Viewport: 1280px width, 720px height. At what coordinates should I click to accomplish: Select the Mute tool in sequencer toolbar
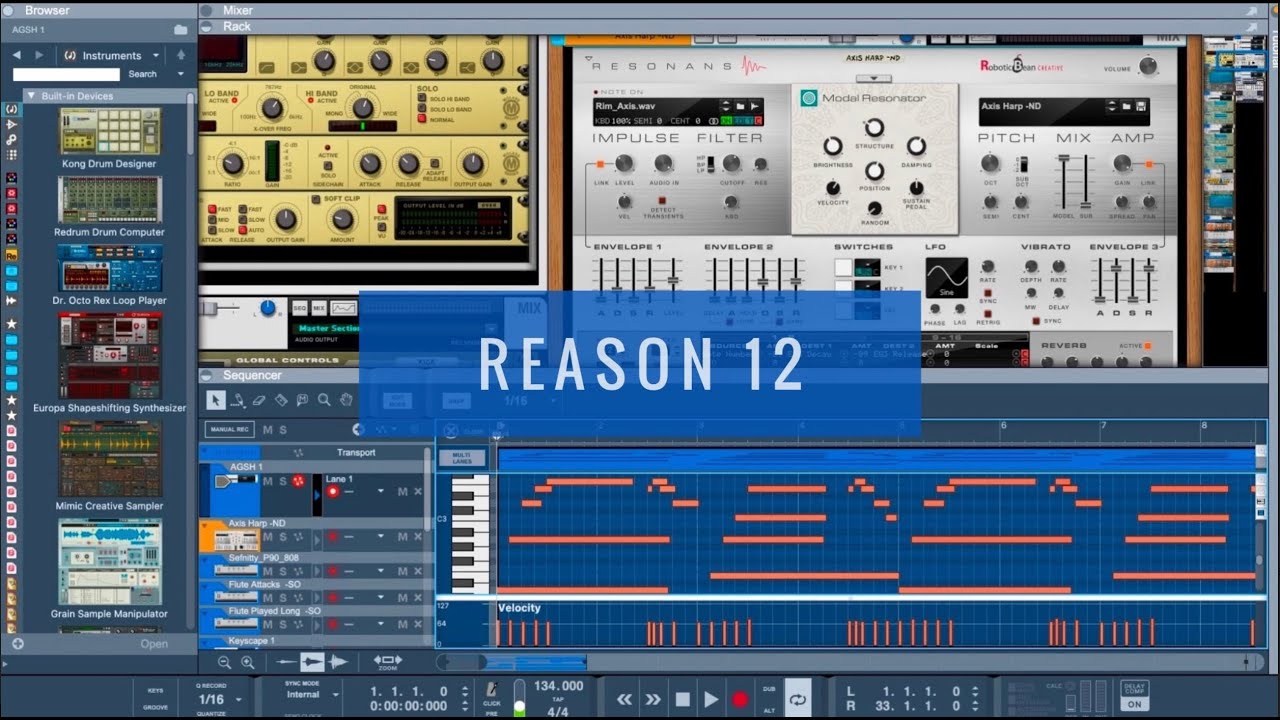point(302,400)
